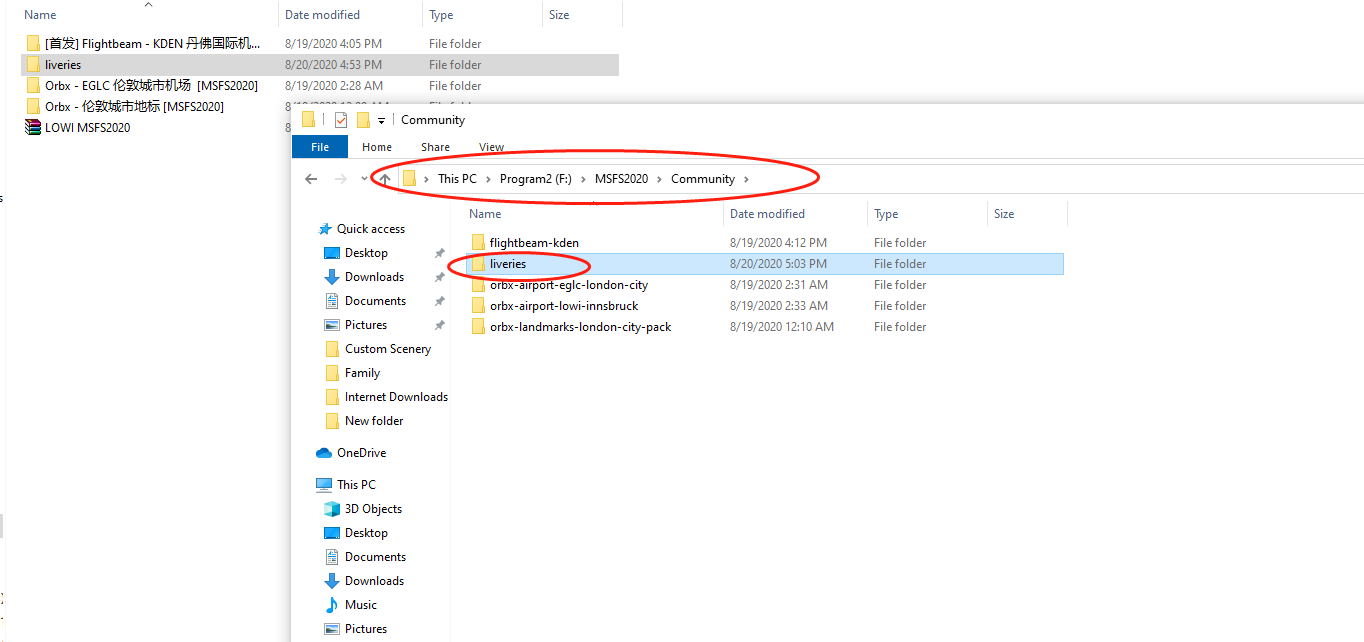Image resolution: width=1364 pixels, height=642 pixels.
Task: Click the Properties quick access icon
Action: [340, 120]
